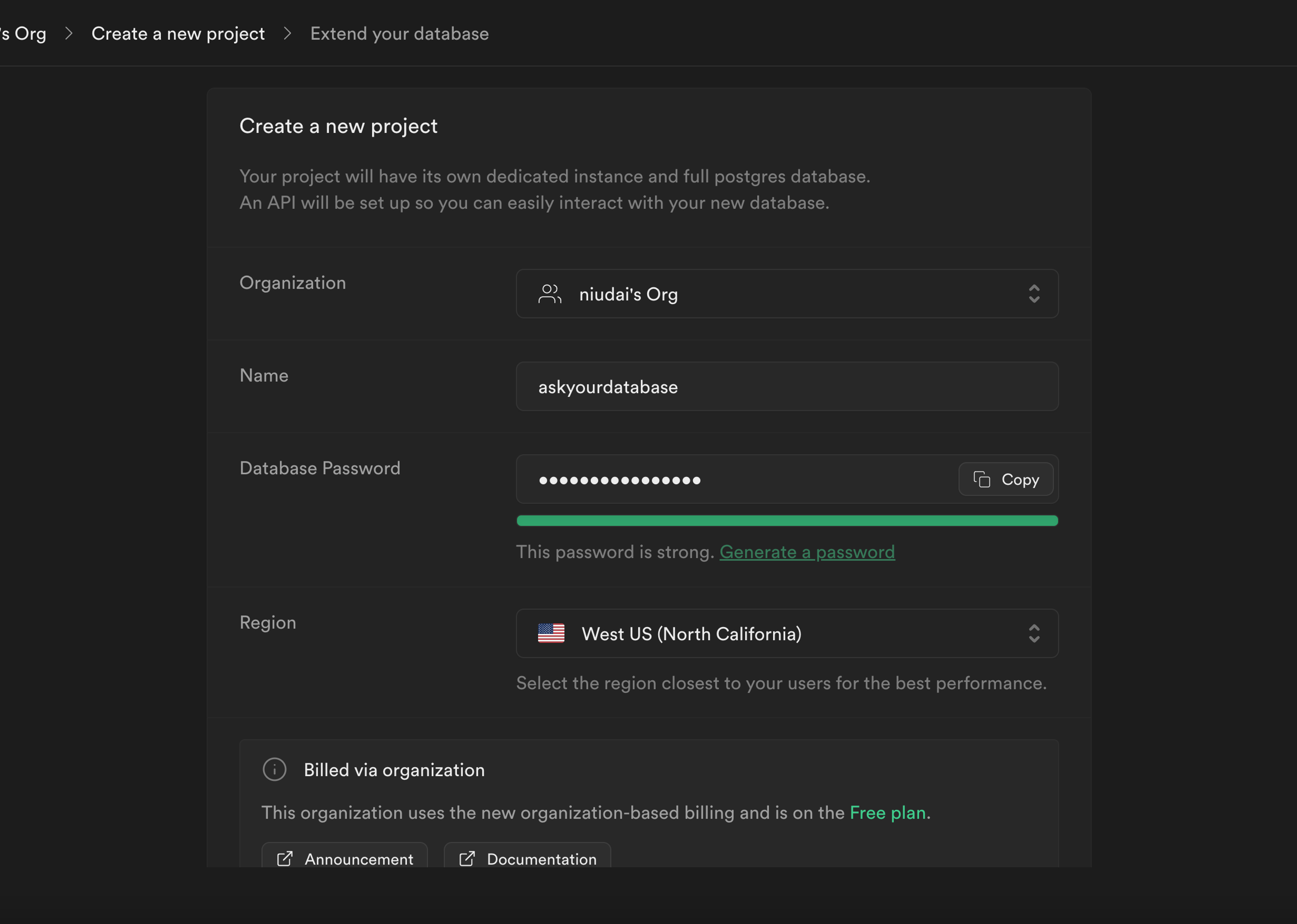
Task: Click breadcrumb chevron after Org
Action: click(69, 33)
